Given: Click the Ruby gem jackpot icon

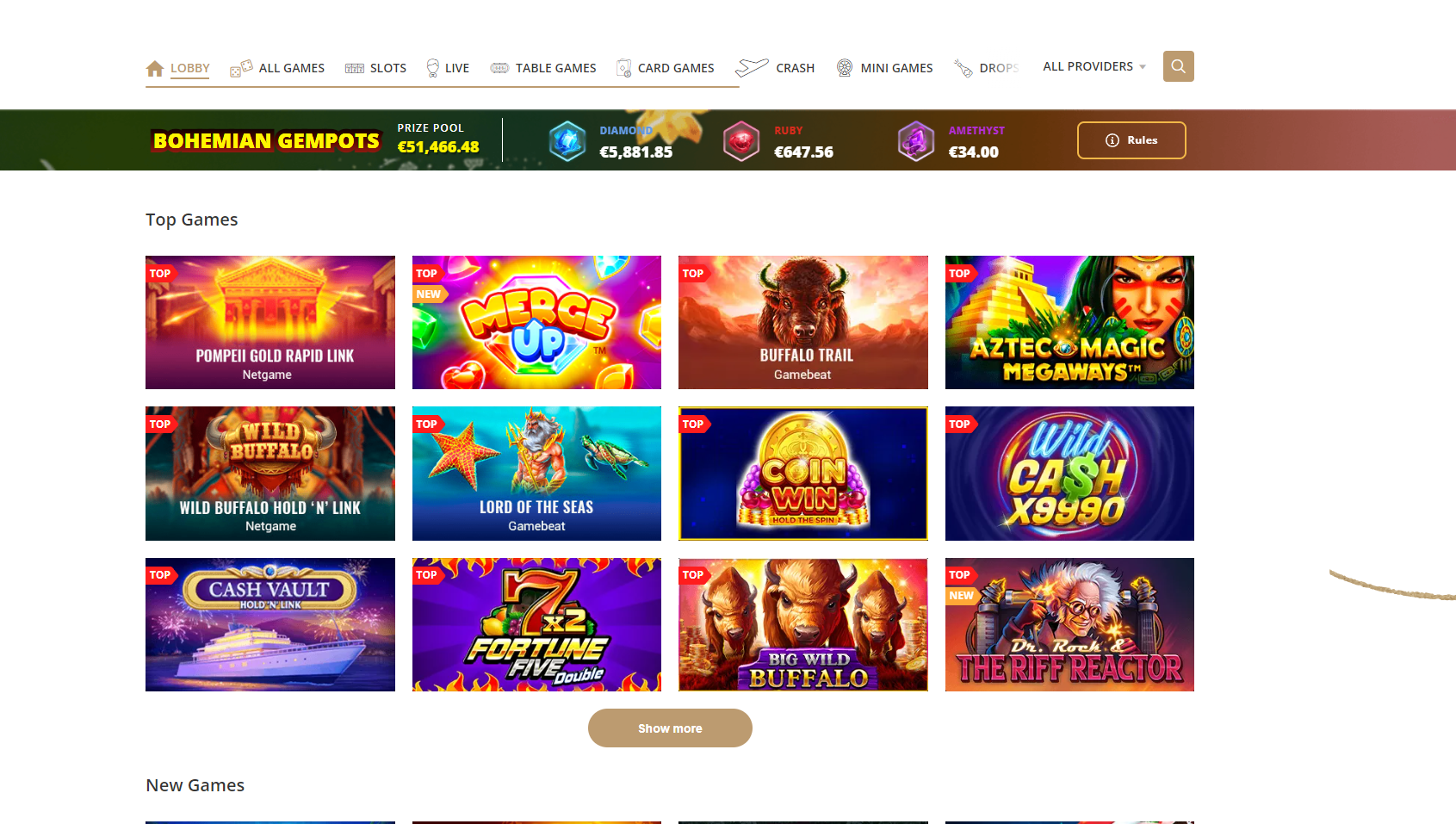Looking at the screenshot, I should 741,141.
